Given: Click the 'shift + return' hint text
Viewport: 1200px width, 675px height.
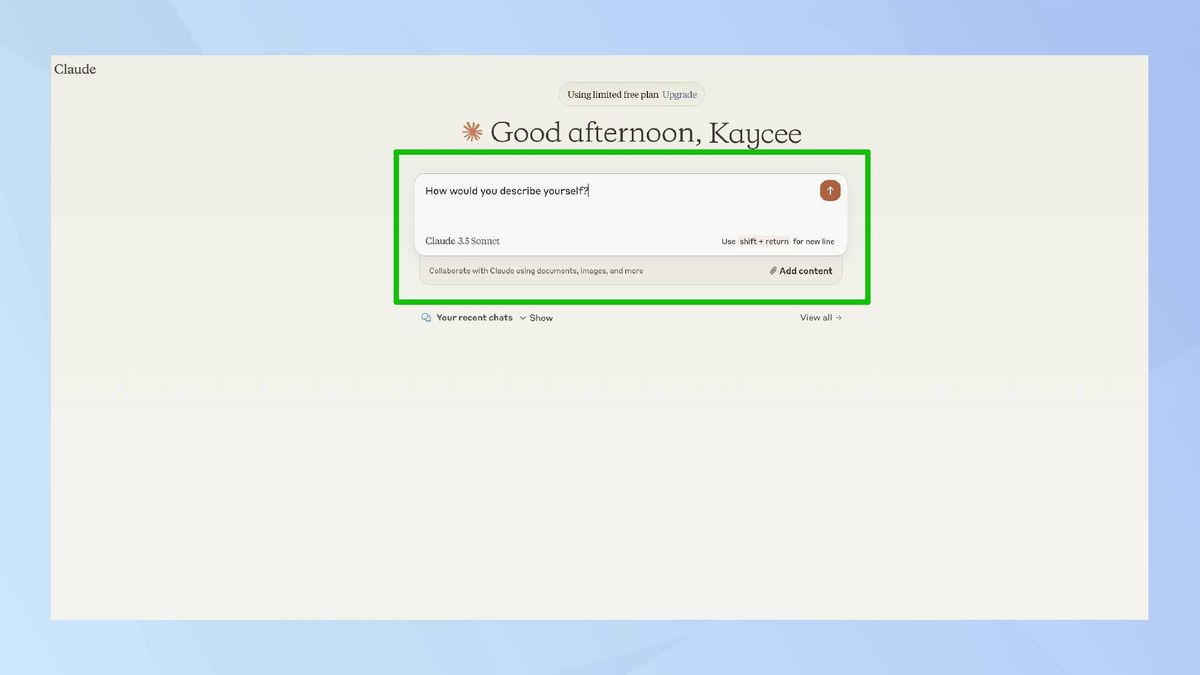Looking at the screenshot, I should pyautogui.click(x=764, y=241).
